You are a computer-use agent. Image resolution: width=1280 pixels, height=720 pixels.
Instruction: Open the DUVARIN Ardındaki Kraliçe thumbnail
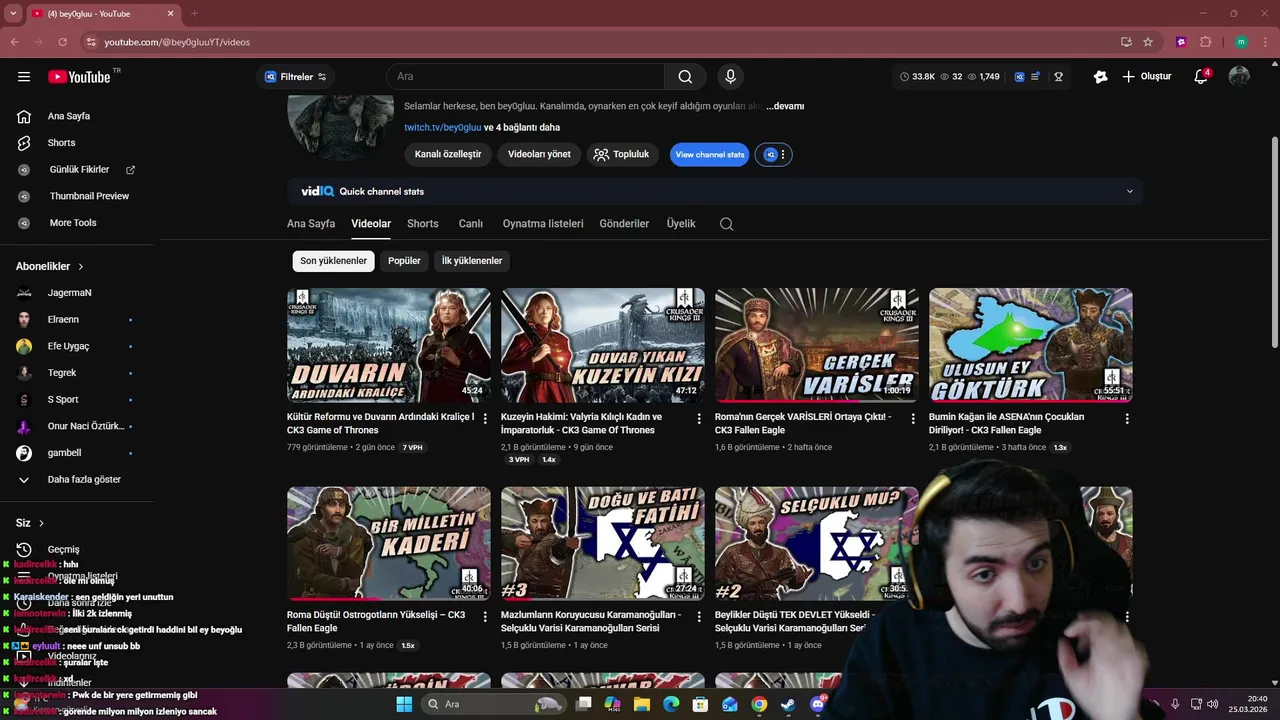[x=389, y=345]
